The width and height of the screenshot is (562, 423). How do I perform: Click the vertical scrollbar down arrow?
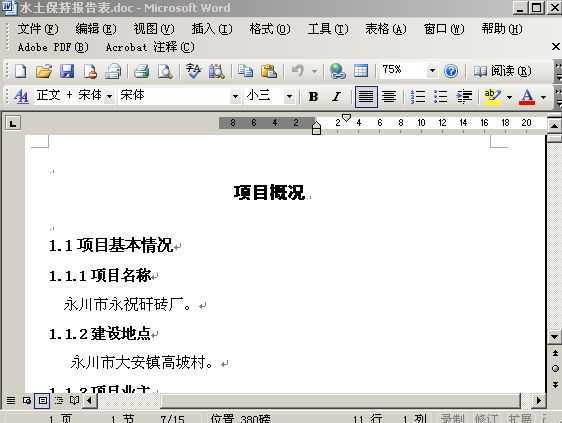click(554, 337)
